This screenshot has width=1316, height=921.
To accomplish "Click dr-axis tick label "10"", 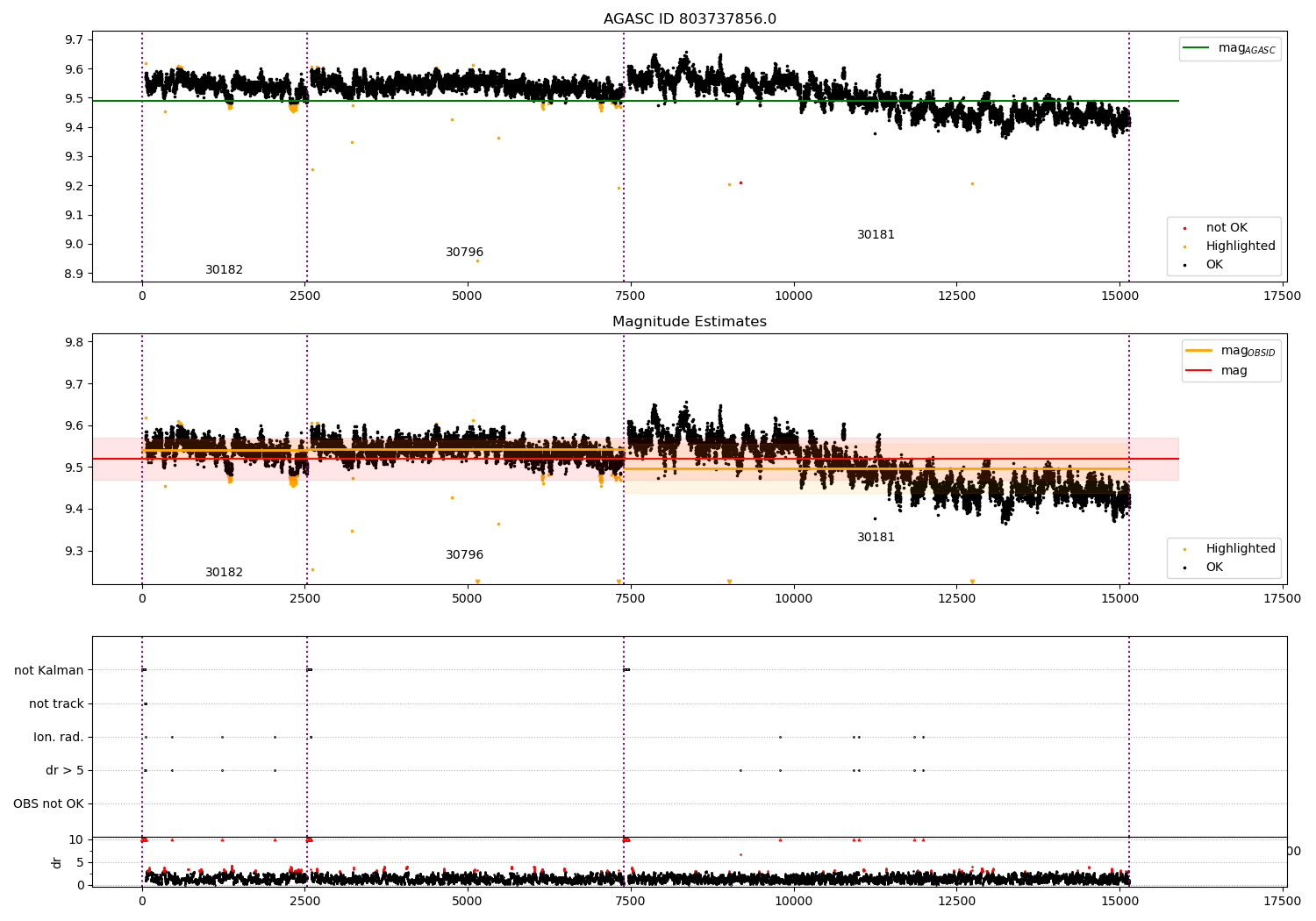I will pos(76,840).
